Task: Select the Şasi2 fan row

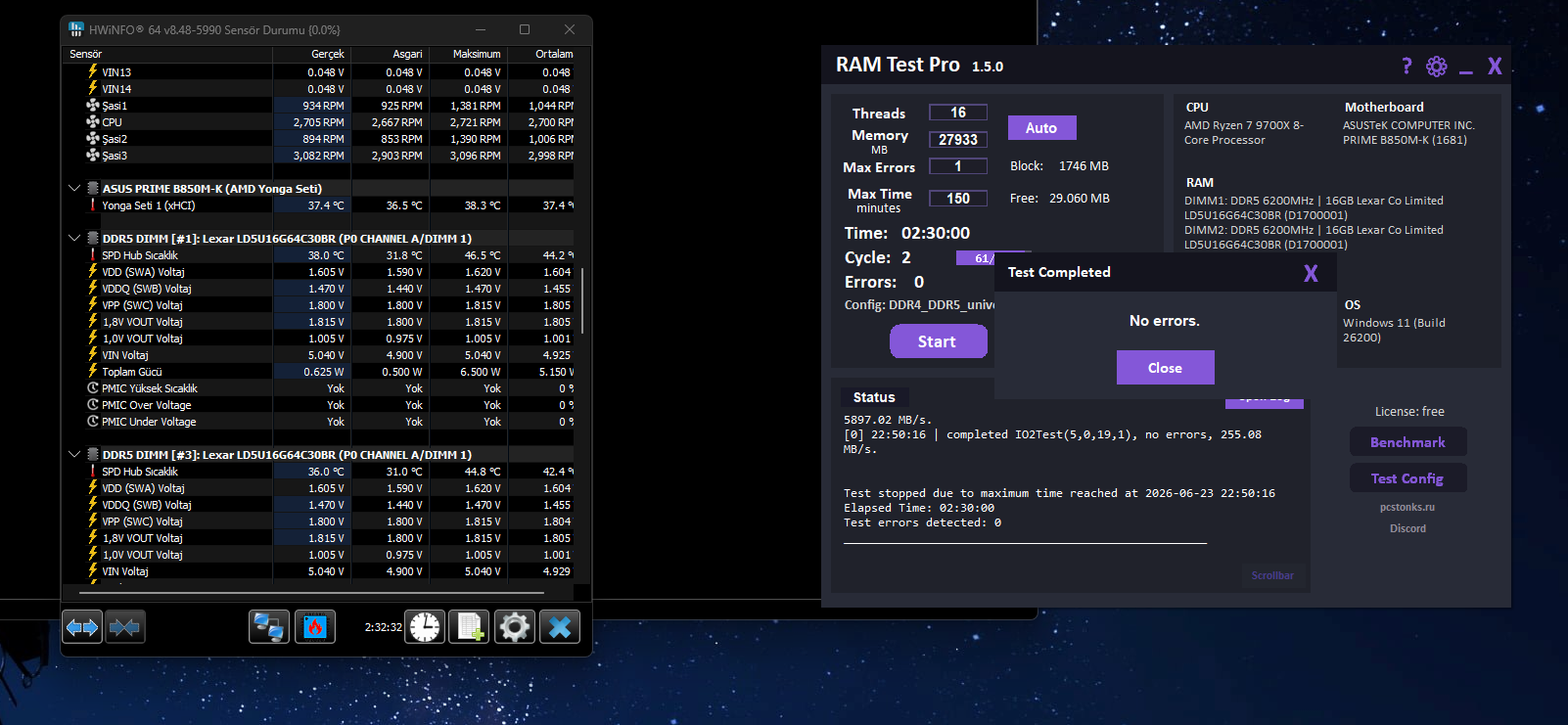Action: click(x=318, y=139)
